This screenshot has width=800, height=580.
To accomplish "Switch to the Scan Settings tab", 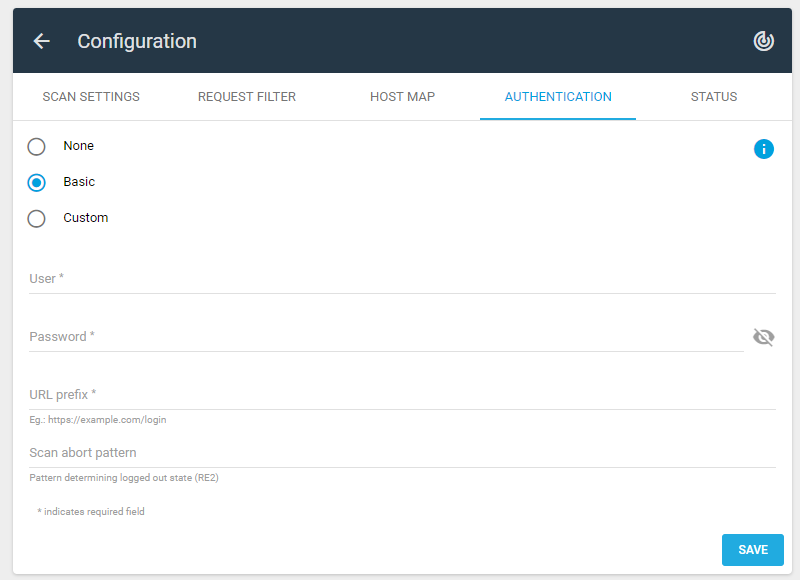I will 91,96.
